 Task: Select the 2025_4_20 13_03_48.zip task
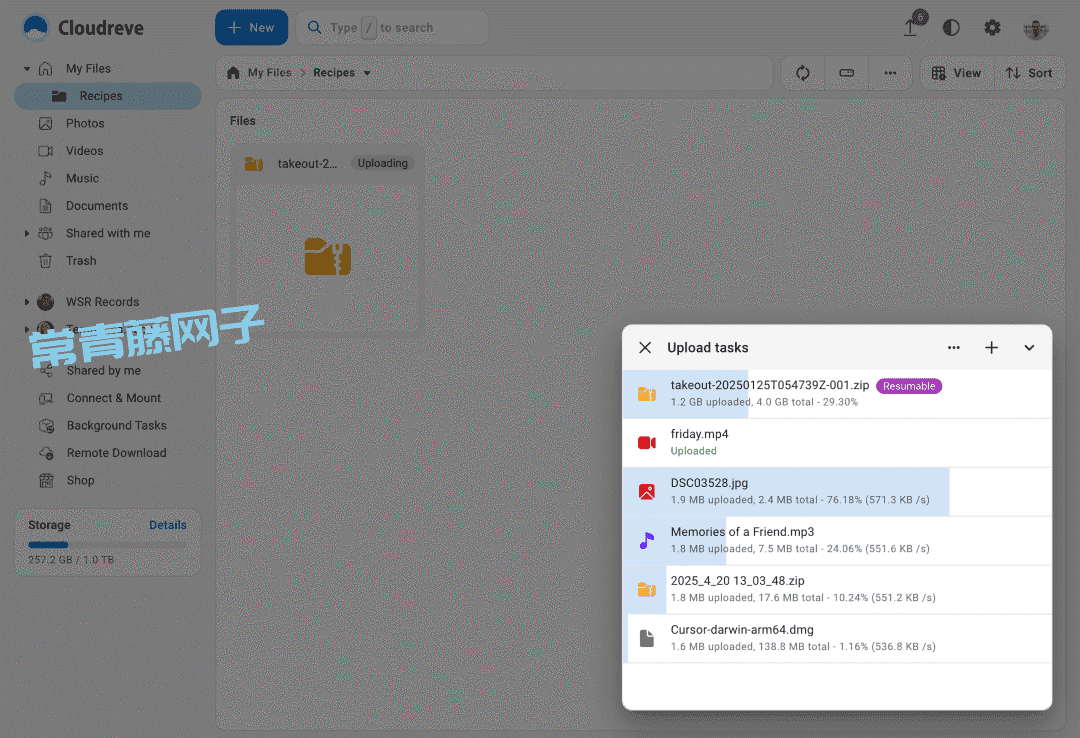[x=837, y=590]
